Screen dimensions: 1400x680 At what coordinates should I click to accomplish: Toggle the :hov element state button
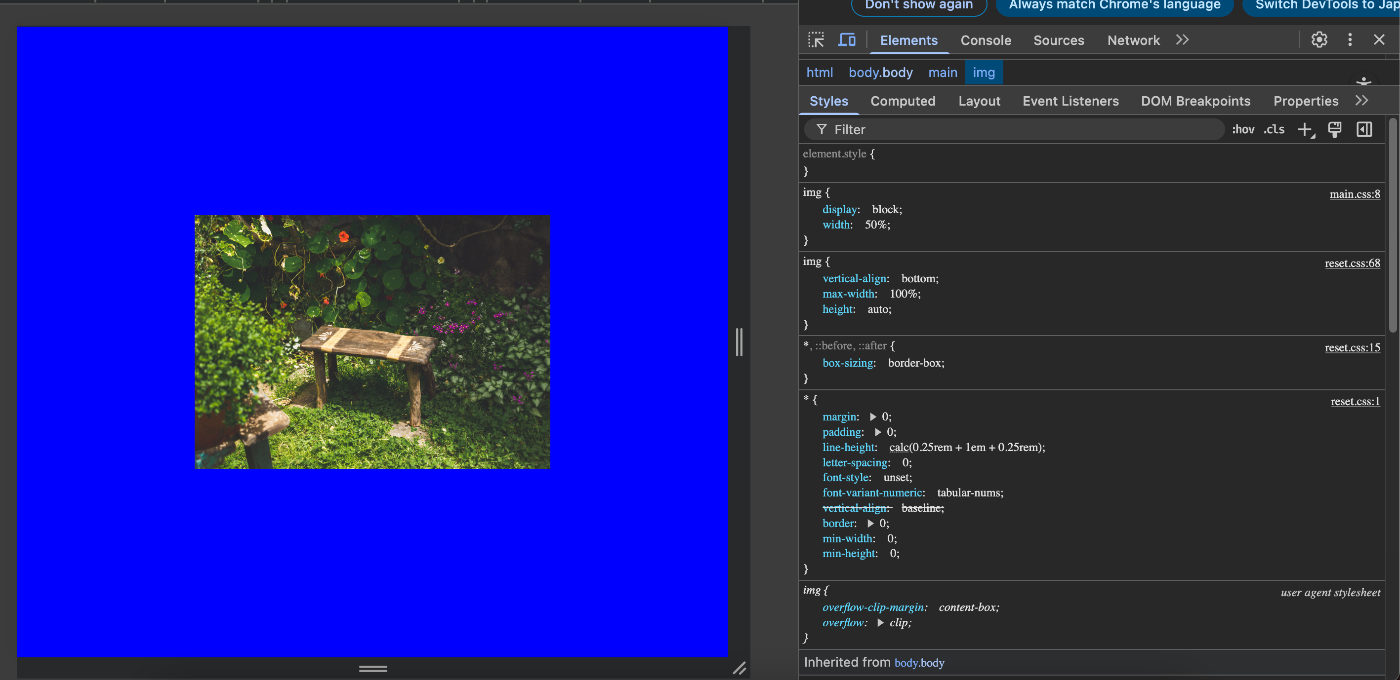click(1243, 129)
